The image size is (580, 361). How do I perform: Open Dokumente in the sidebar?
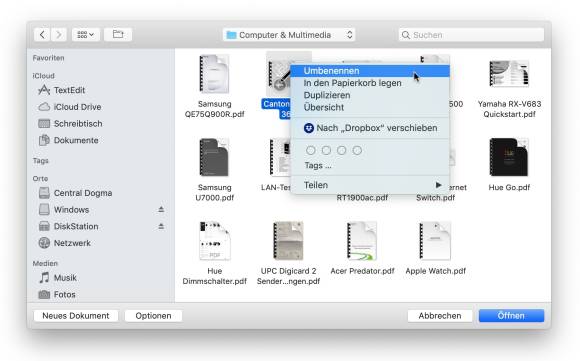68,140
